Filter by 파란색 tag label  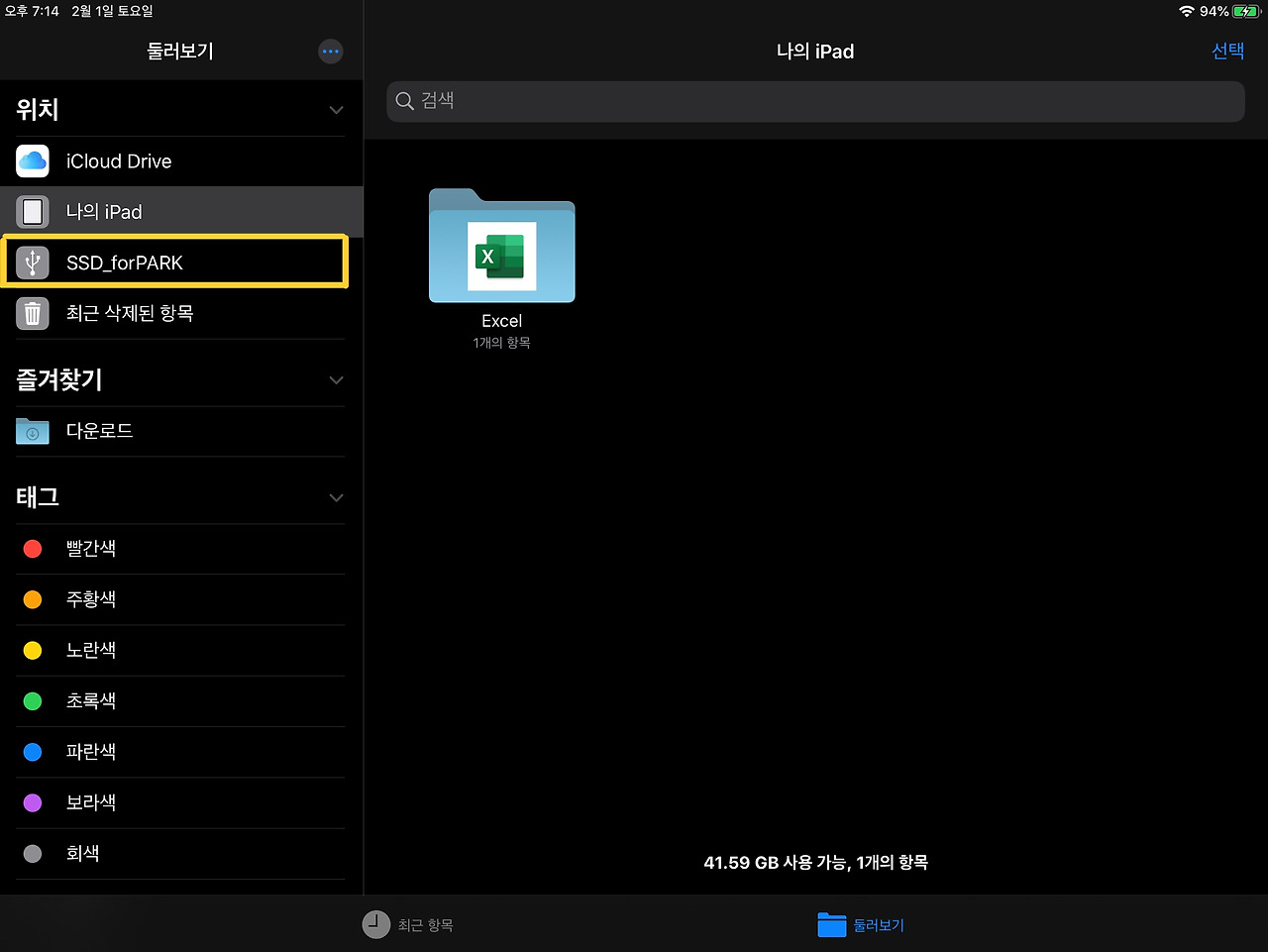point(91,752)
